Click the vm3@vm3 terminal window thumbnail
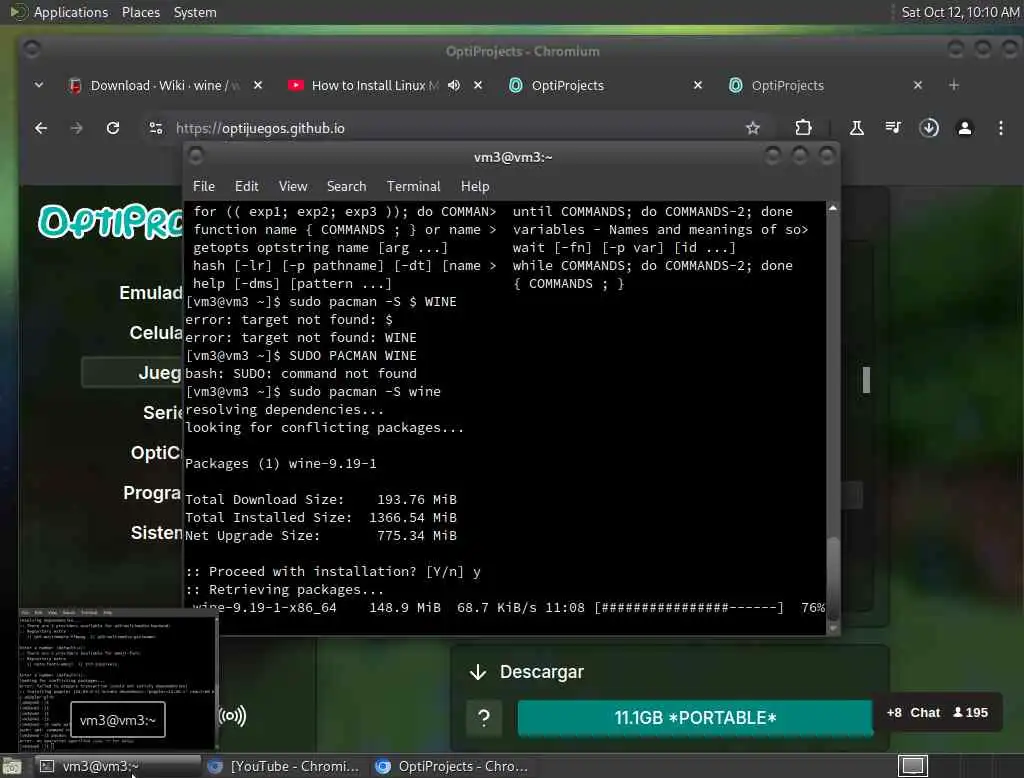This screenshot has width=1024, height=778. pos(118,679)
